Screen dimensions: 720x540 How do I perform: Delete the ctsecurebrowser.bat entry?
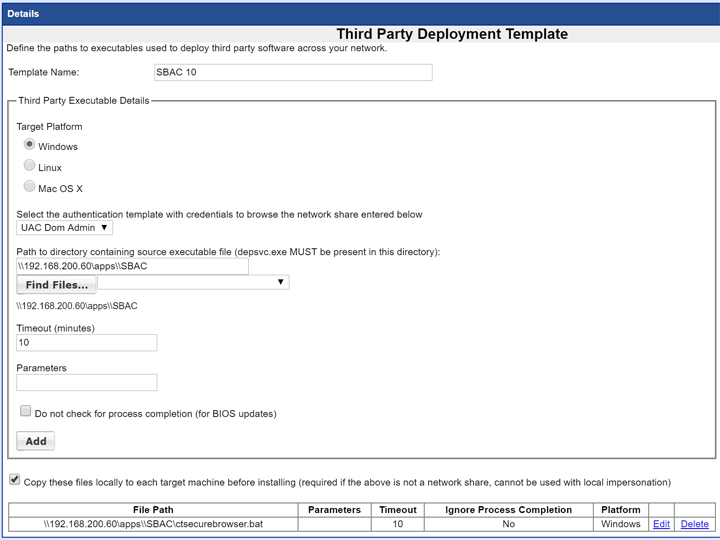(x=694, y=524)
